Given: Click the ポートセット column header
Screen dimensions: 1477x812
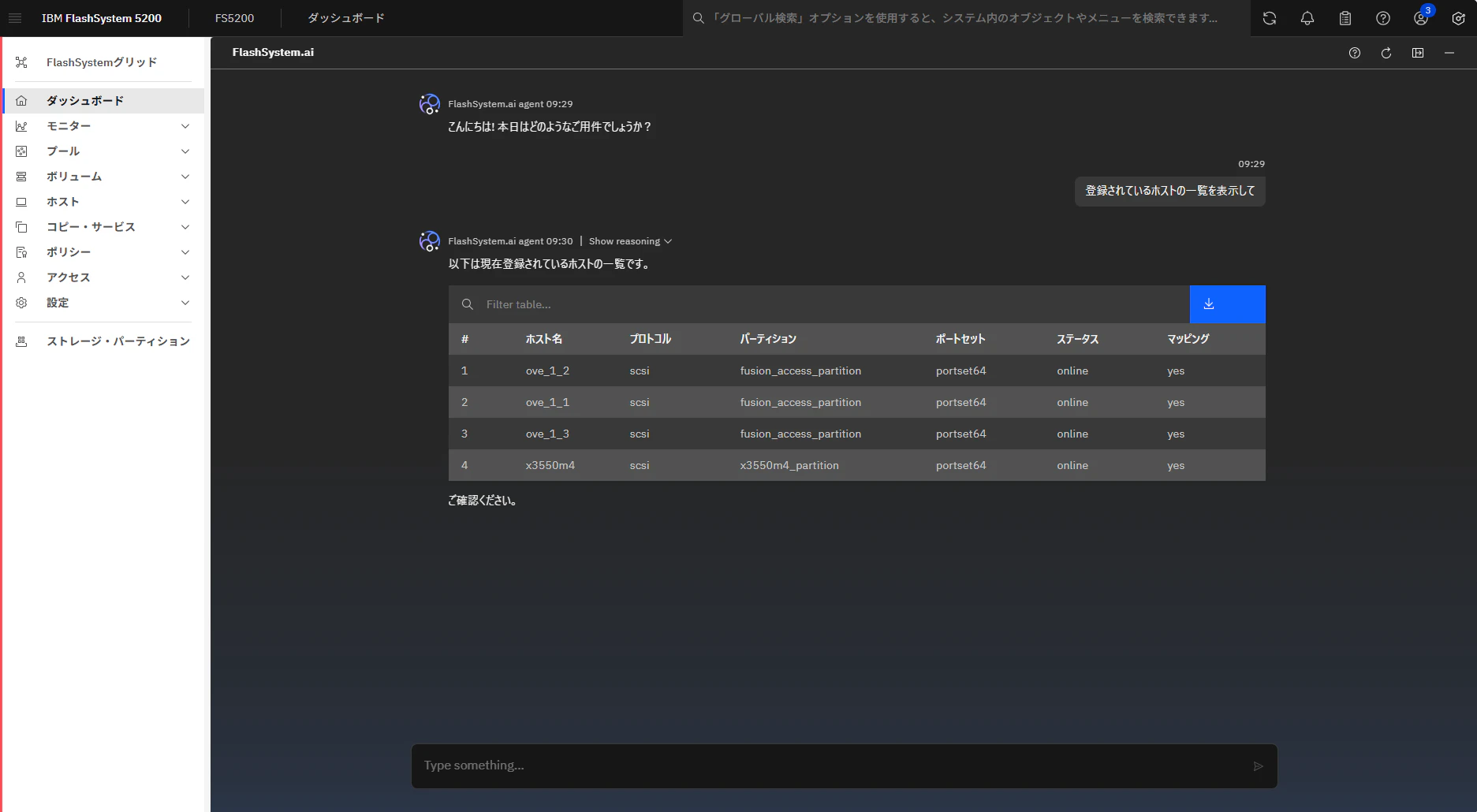Looking at the screenshot, I should pyautogui.click(x=960, y=339).
